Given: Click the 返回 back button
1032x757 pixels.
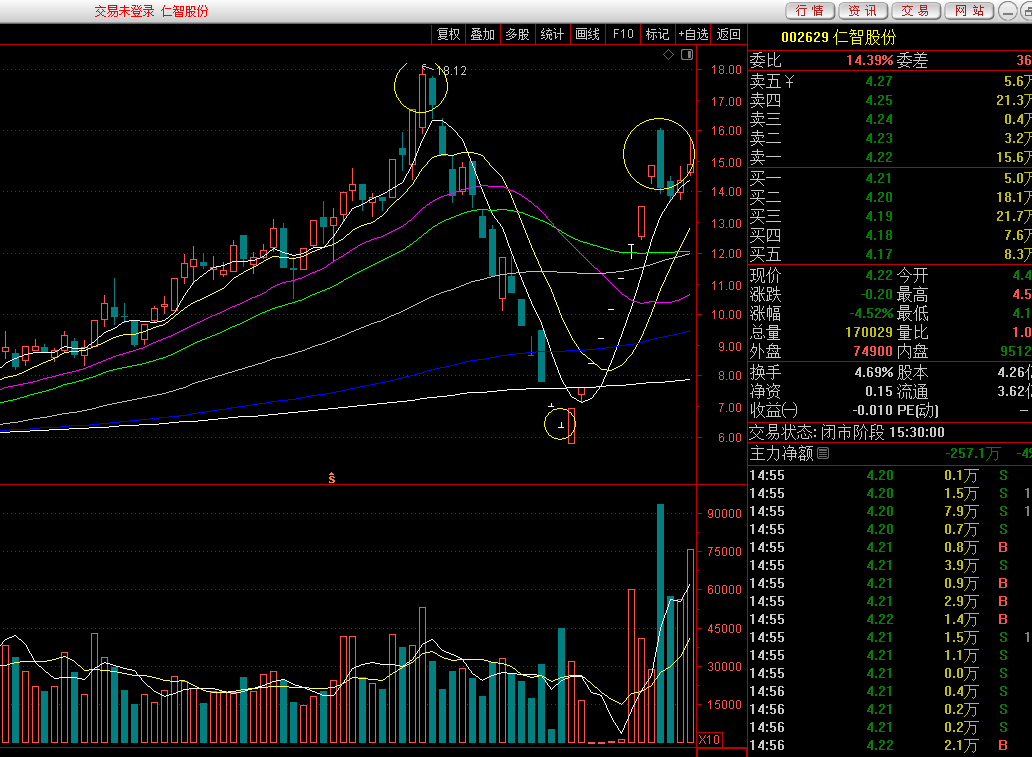Looking at the screenshot, I should 729,34.
